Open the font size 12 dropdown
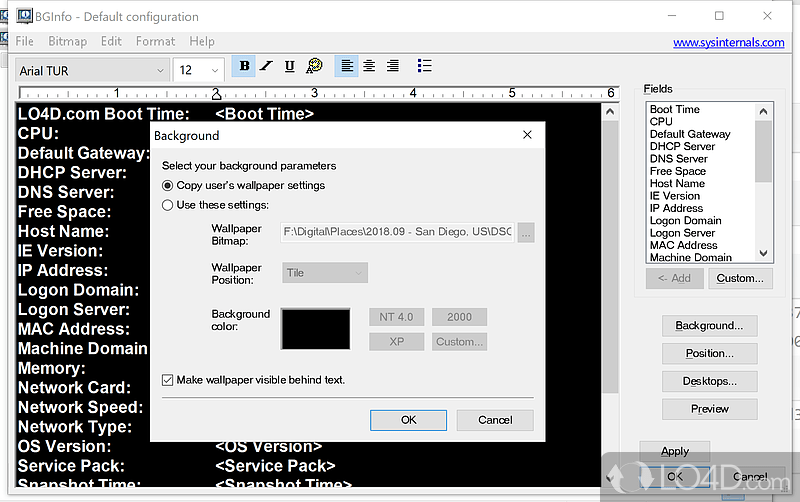Image resolution: width=800 pixels, height=502 pixels. coord(198,70)
